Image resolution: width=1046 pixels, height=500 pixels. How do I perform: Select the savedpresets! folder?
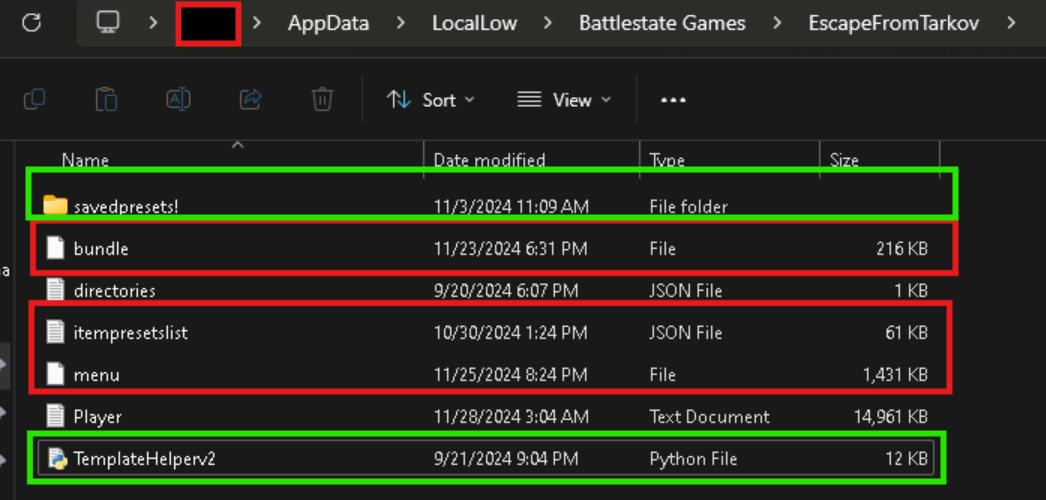pyautogui.click(x=126, y=206)
